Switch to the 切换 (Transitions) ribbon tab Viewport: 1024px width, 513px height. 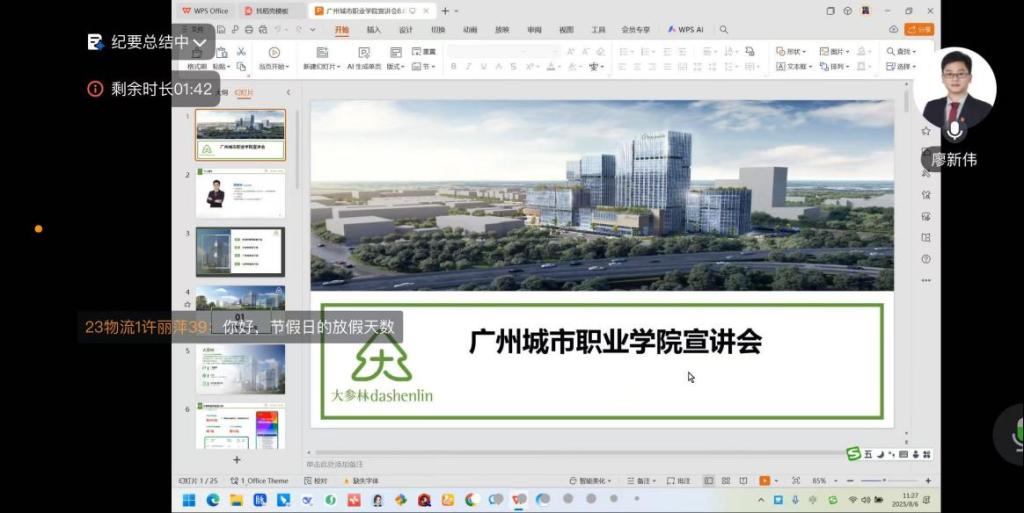(x=438, y=30)
